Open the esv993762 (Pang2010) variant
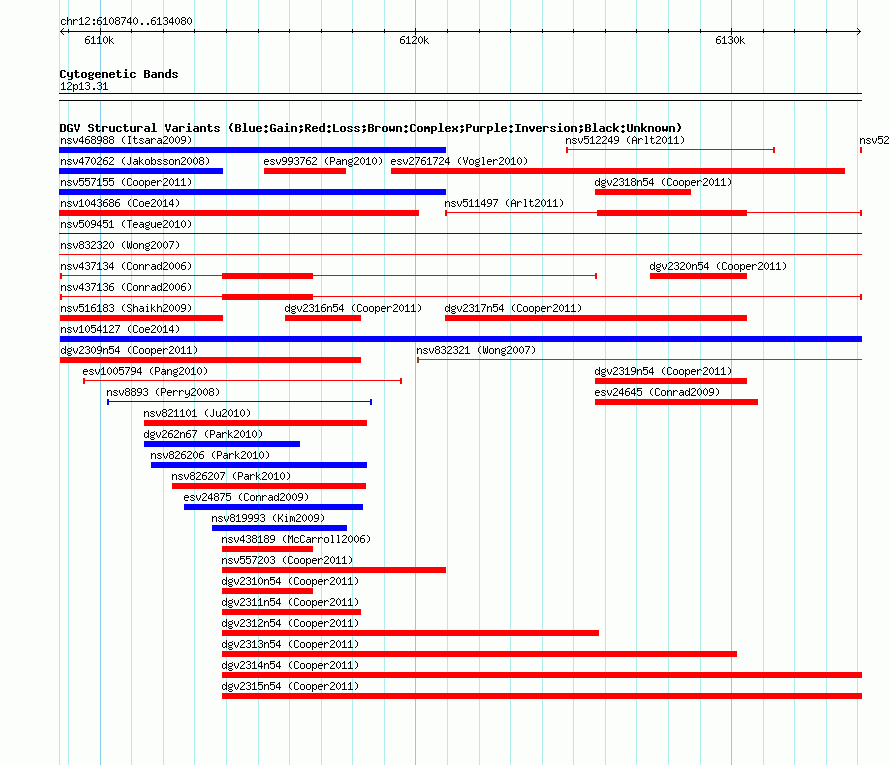 [323, 161]
